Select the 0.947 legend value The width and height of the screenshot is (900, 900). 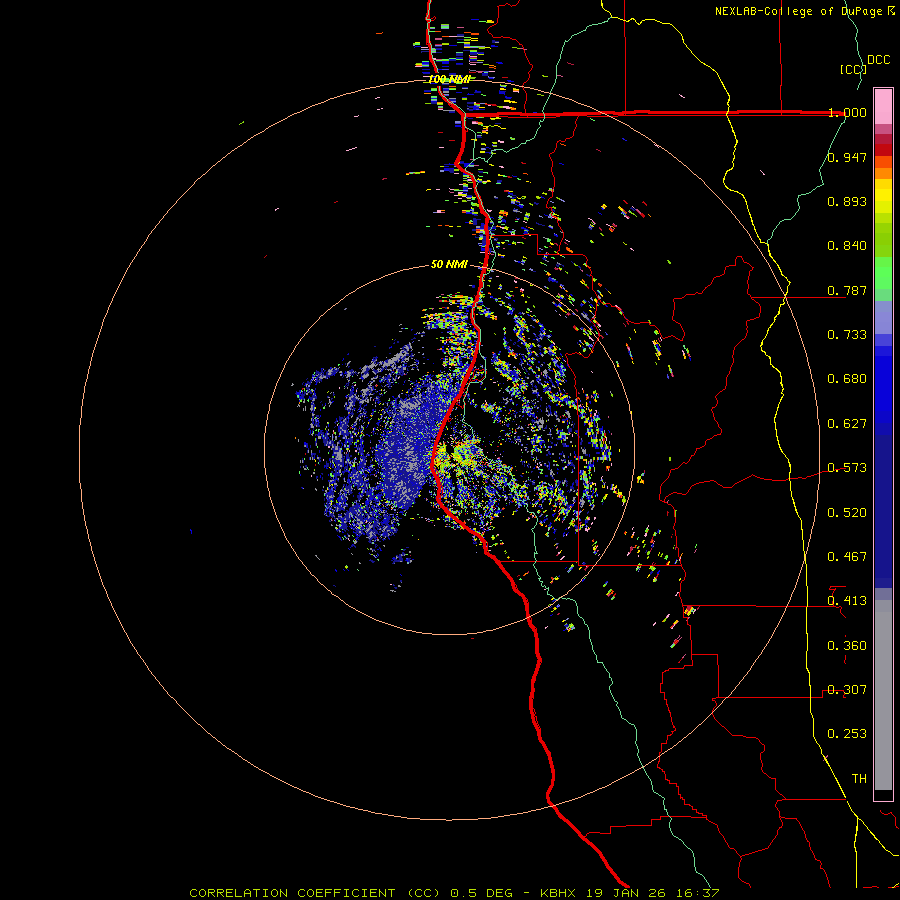pos(847,157)
